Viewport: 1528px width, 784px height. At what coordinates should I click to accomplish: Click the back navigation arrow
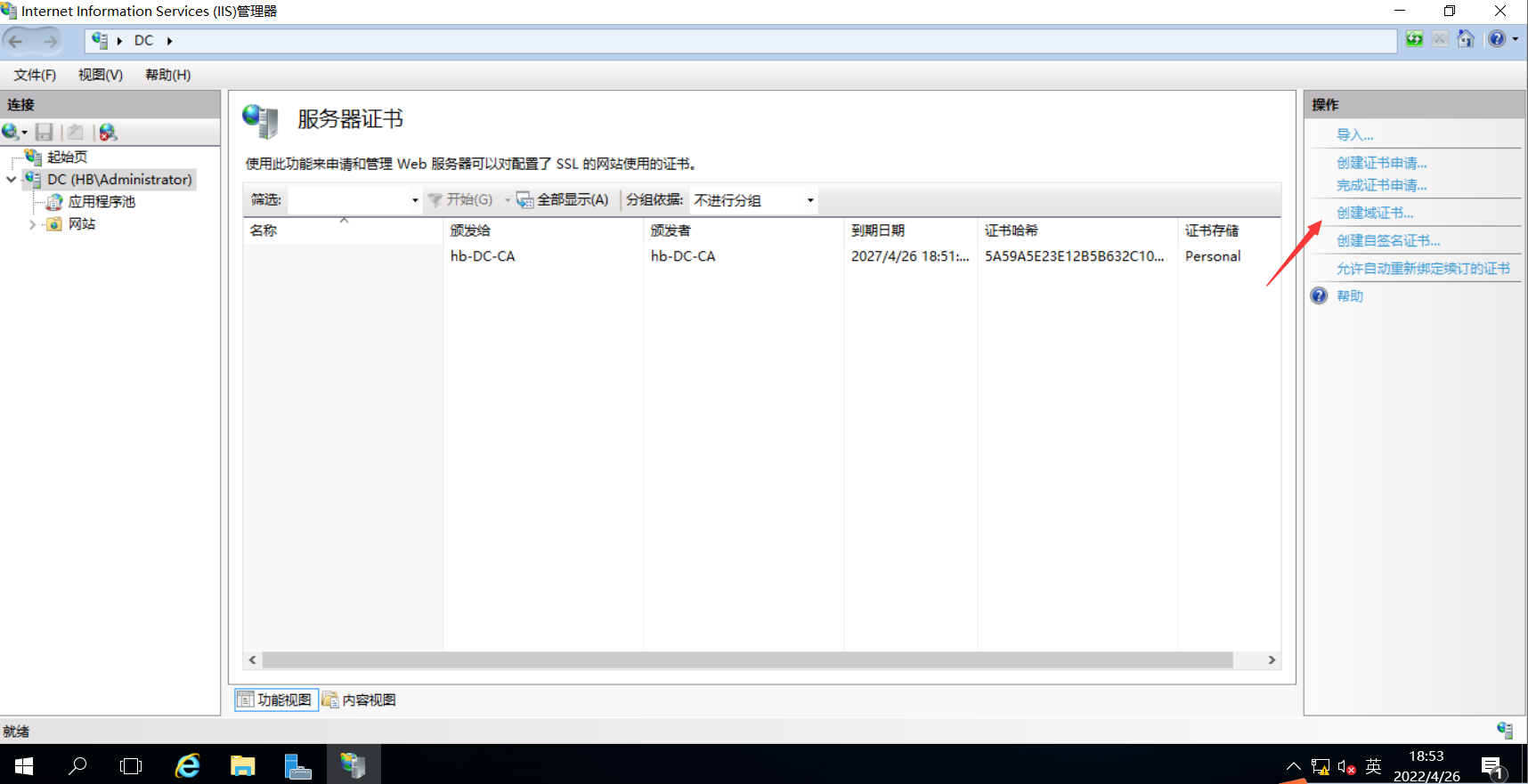(16, 41)
